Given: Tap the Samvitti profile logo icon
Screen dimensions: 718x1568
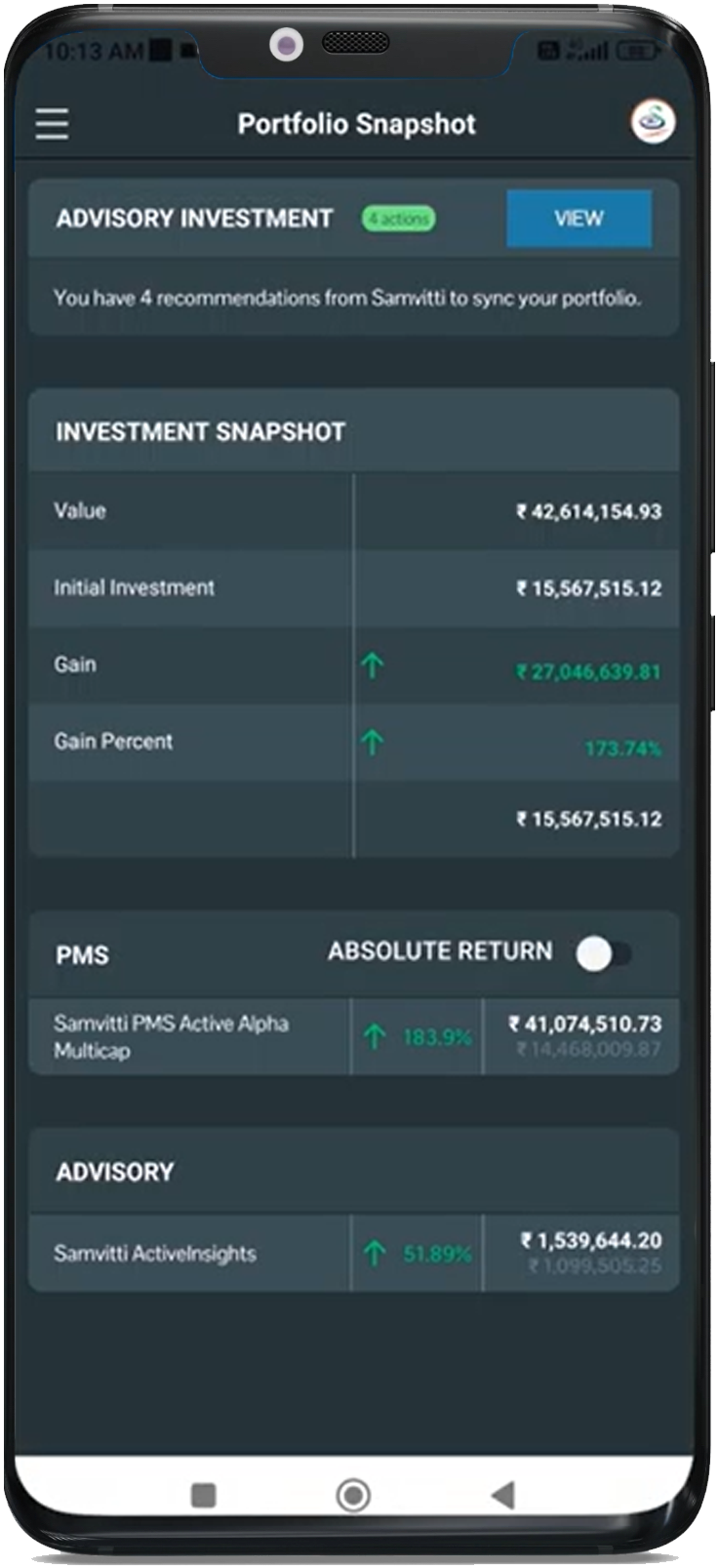Looking at the screenshot, I should point(653,122).
